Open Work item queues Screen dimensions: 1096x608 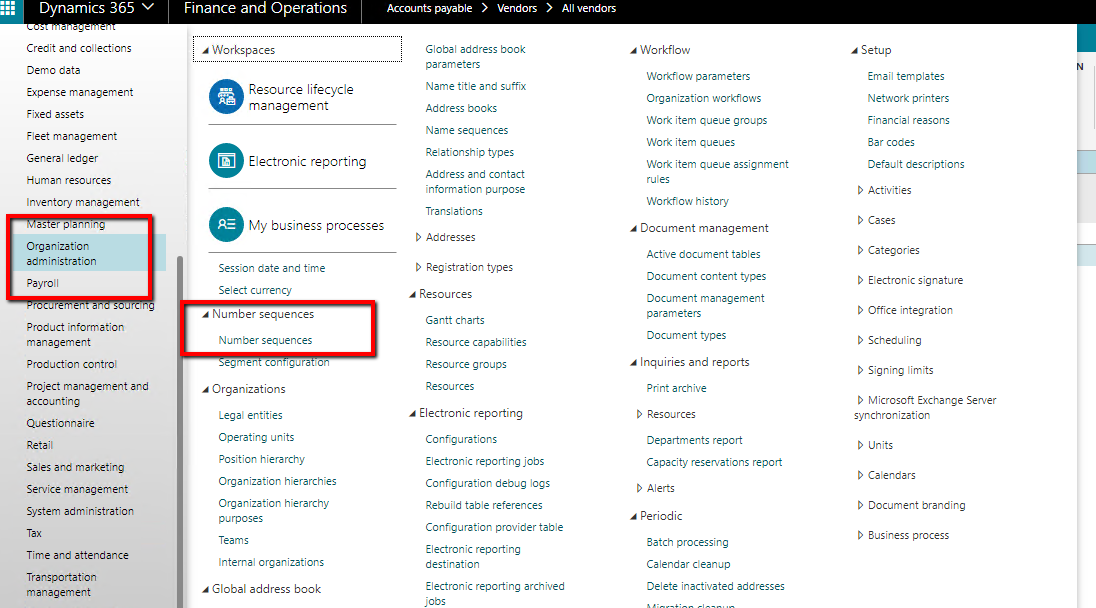point(691,143)
